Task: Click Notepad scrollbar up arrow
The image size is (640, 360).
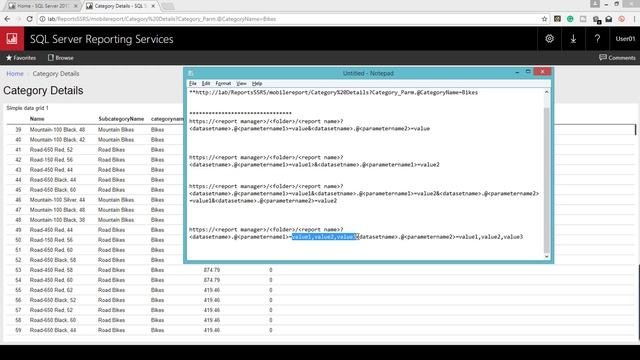Action: coord(547,92)
